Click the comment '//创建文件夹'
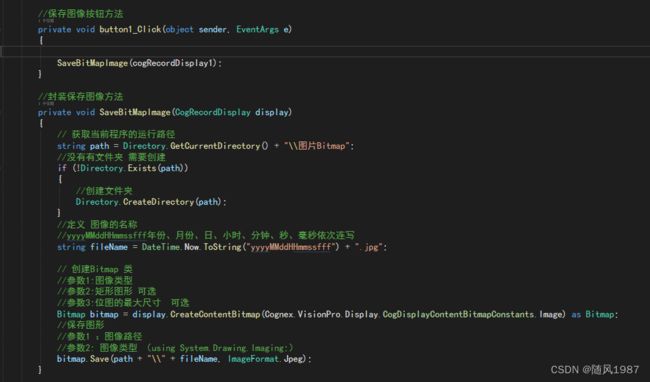This screenshot has height=382, width=650. [x=104, y=191]
